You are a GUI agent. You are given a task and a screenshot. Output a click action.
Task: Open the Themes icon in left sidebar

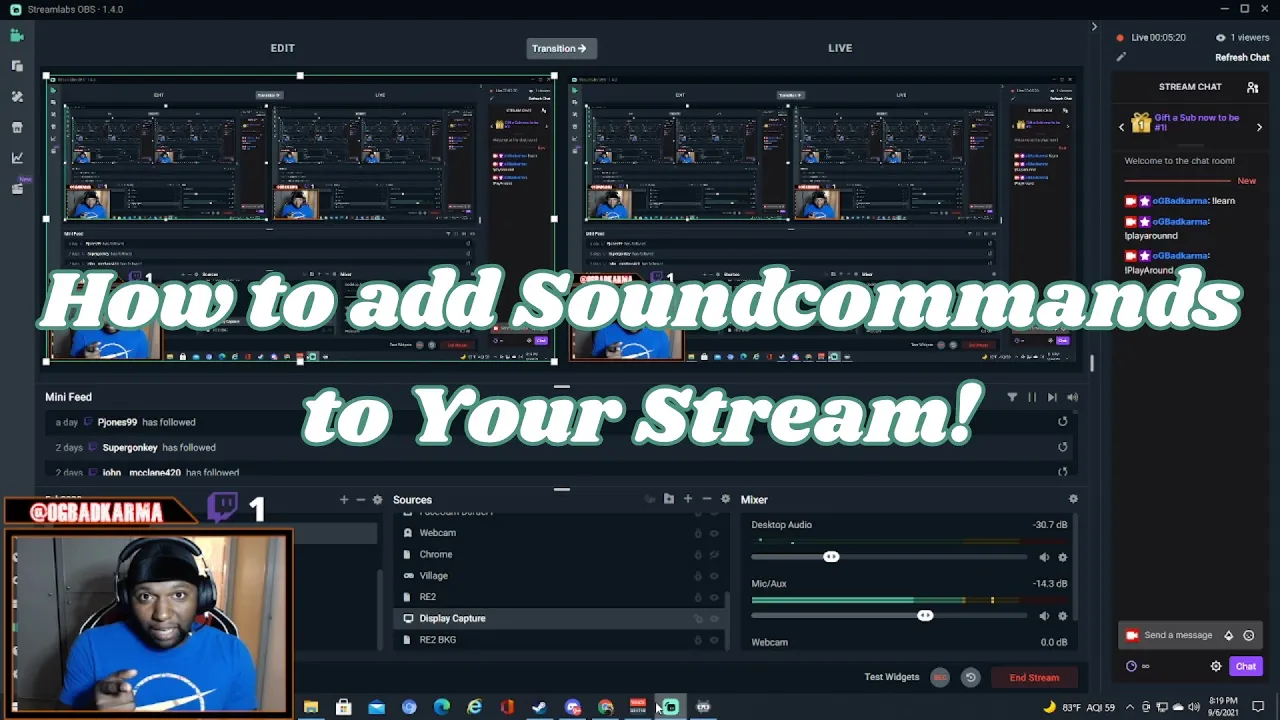[17, 97]
